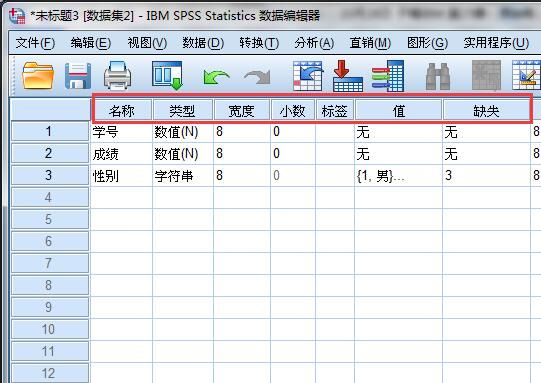Select row header 2
This screenshot has width=541, height=383.
(x=50, y=153)
